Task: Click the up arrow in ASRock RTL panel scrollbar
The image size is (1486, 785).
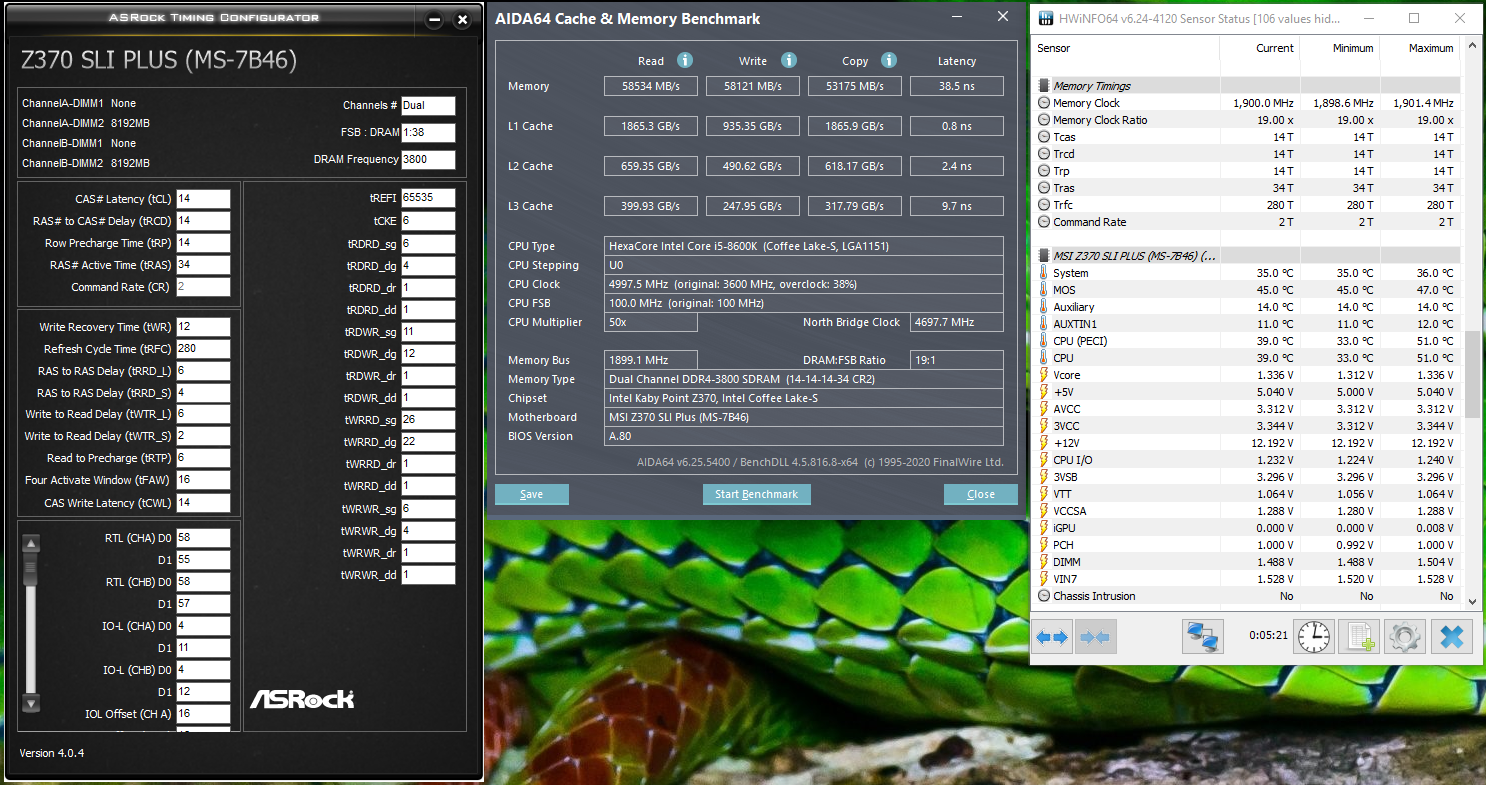Action: tap(31, 544)
